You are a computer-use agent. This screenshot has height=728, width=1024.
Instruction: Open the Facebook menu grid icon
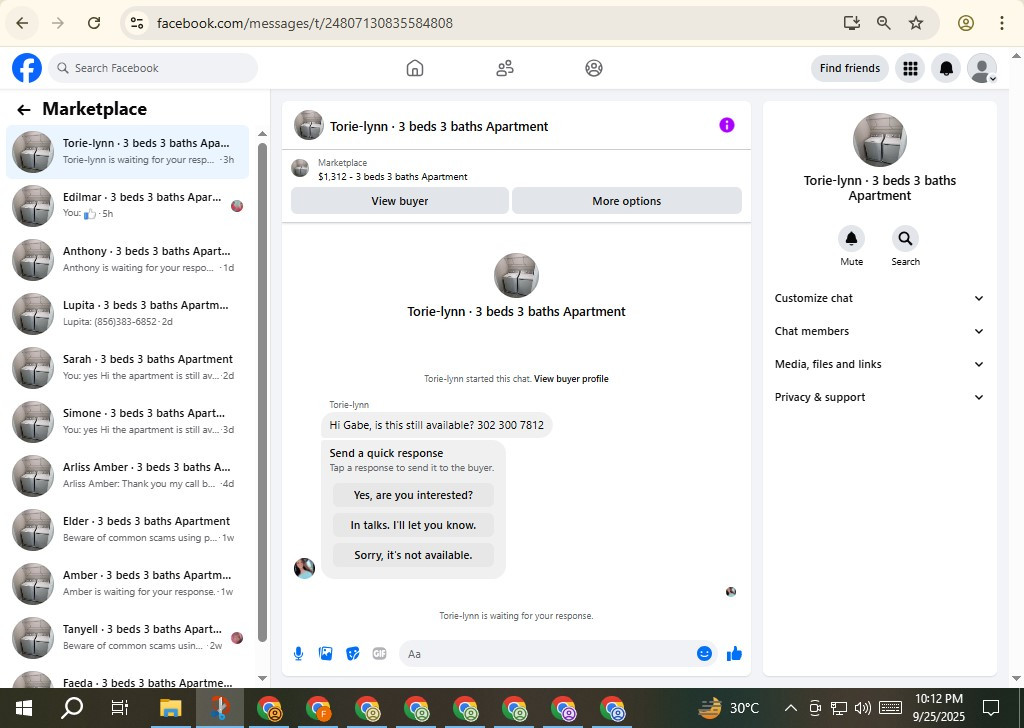pos(910,68)
